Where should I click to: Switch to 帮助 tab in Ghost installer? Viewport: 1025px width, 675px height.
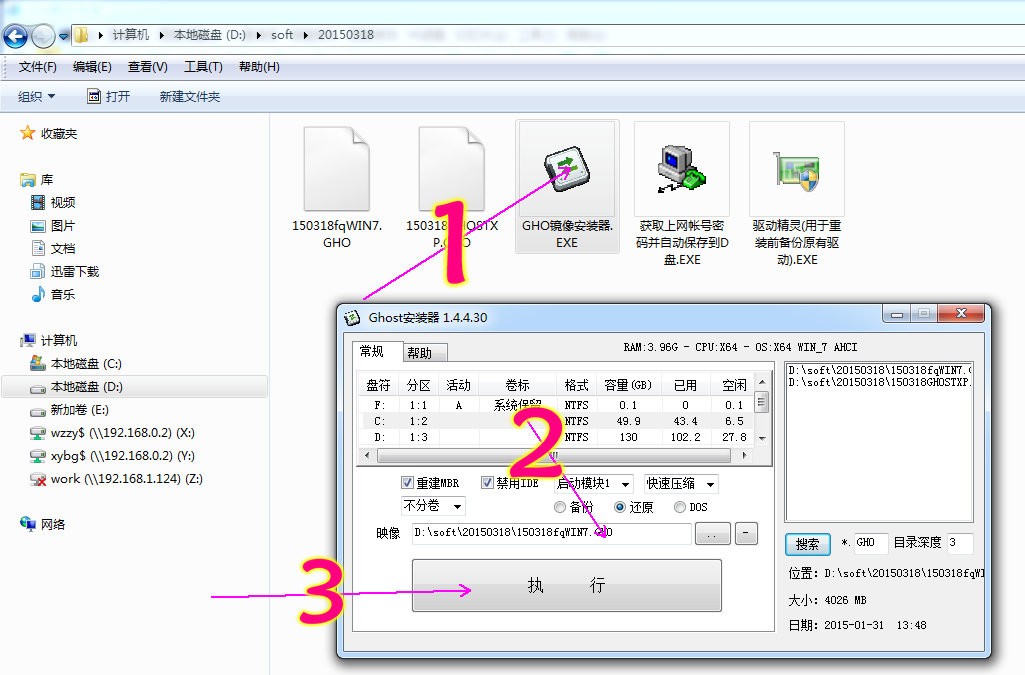point(424,353)
